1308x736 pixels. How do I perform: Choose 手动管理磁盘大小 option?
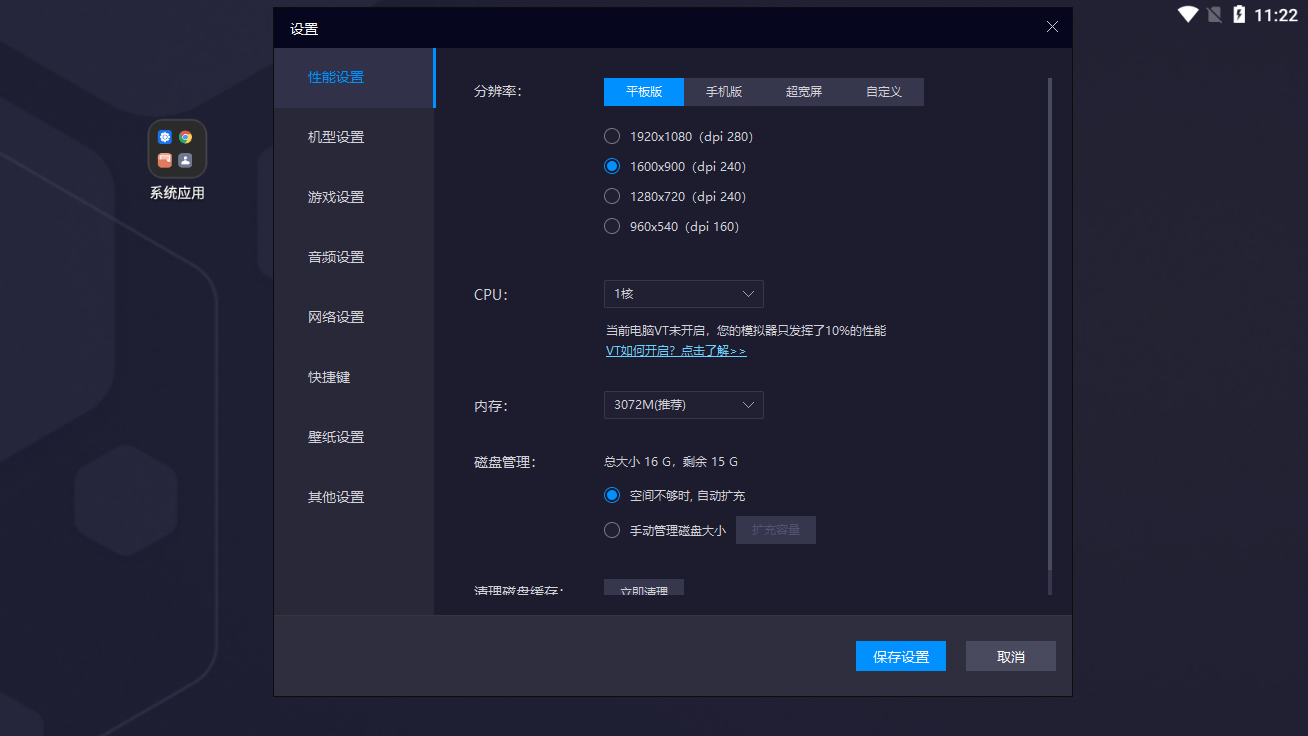point(612,530)
